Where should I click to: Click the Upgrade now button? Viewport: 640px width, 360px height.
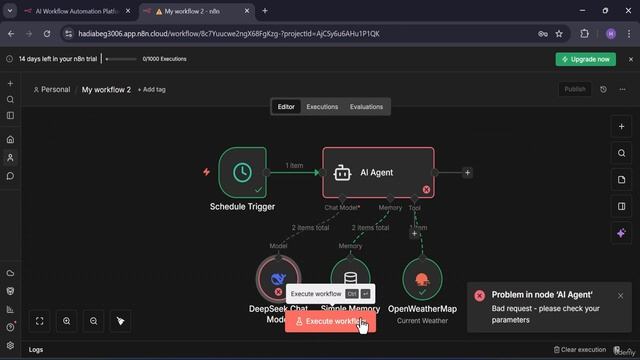pos(585,59)
